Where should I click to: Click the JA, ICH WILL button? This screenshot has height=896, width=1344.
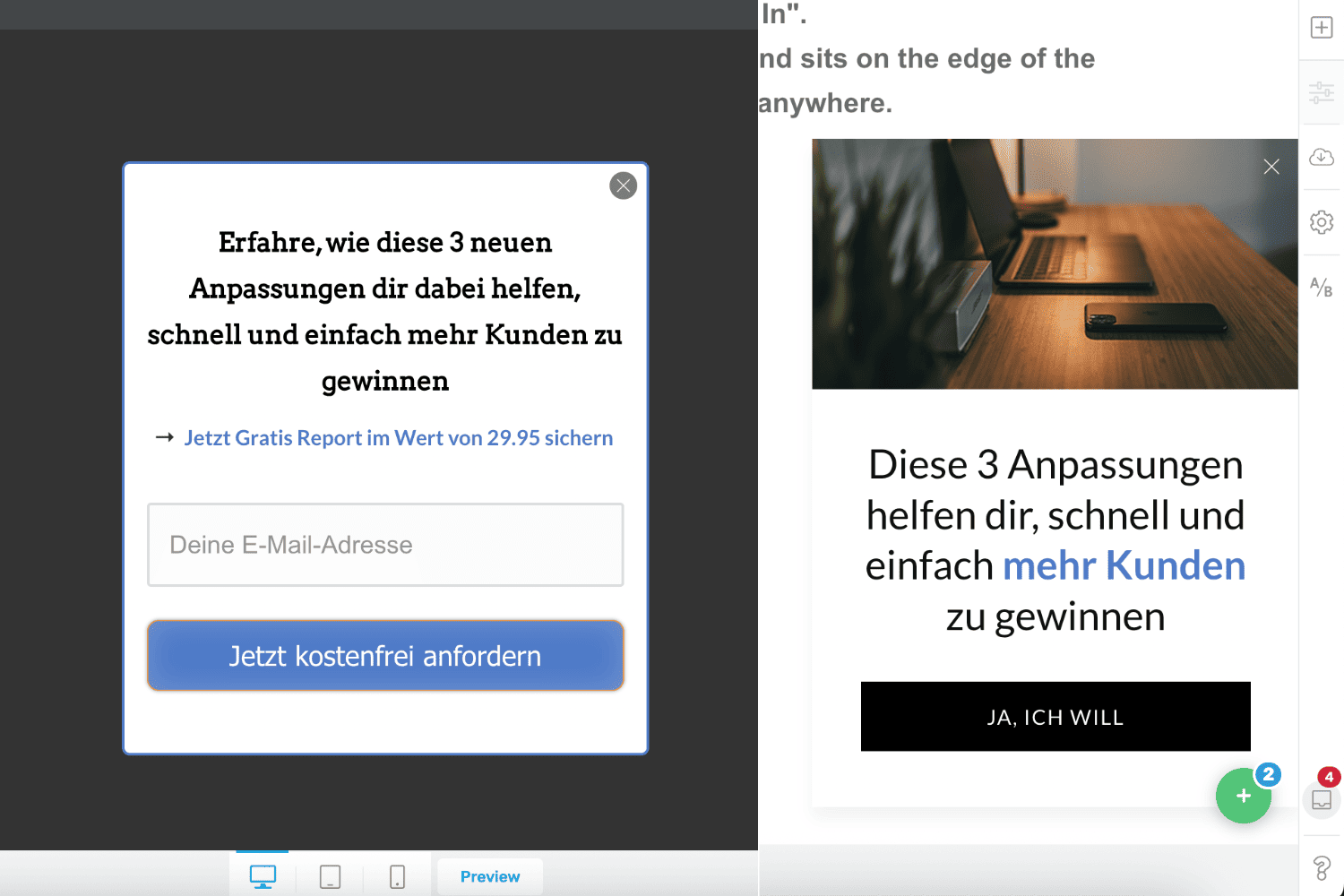1055,717
